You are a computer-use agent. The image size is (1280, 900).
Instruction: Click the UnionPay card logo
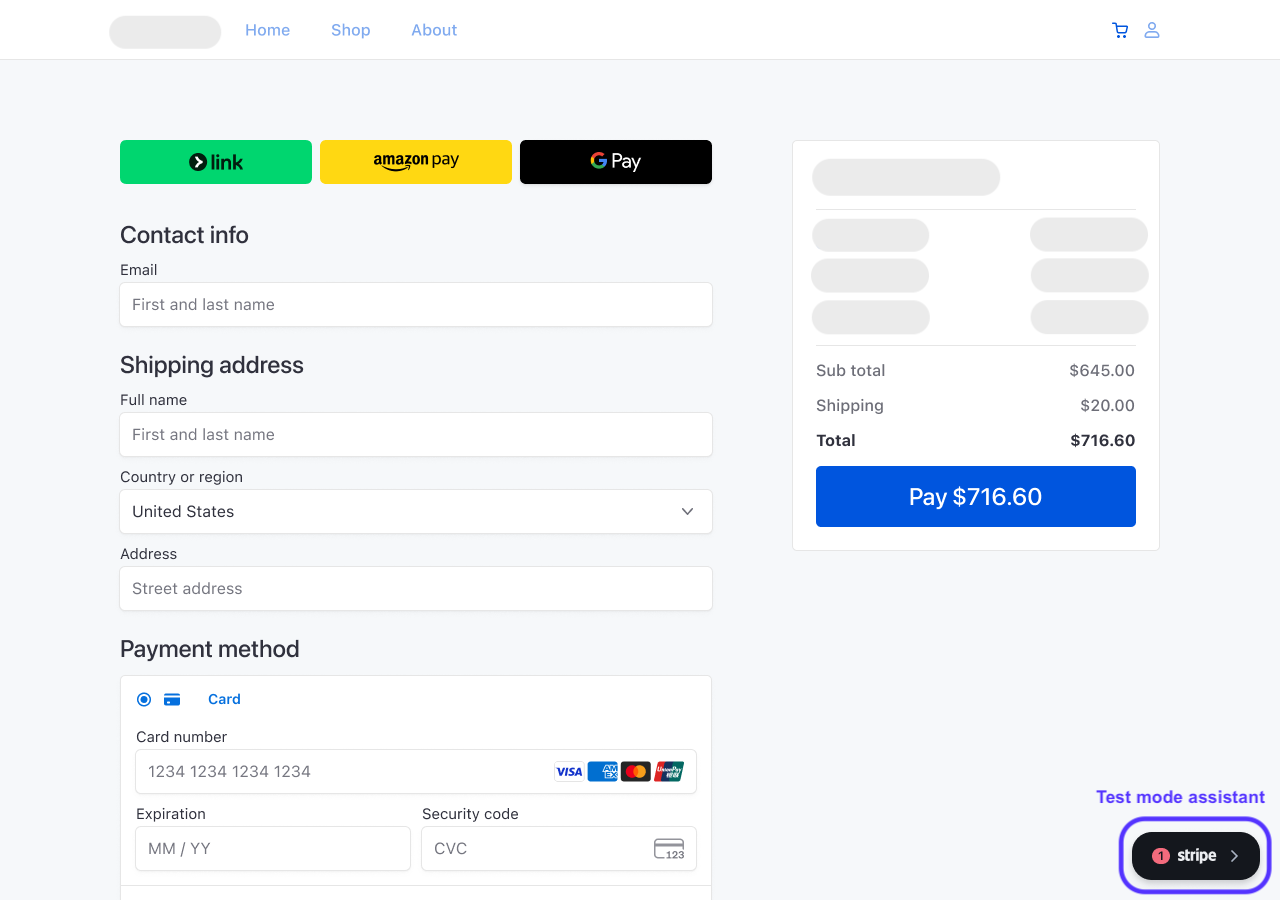point(669,771)
